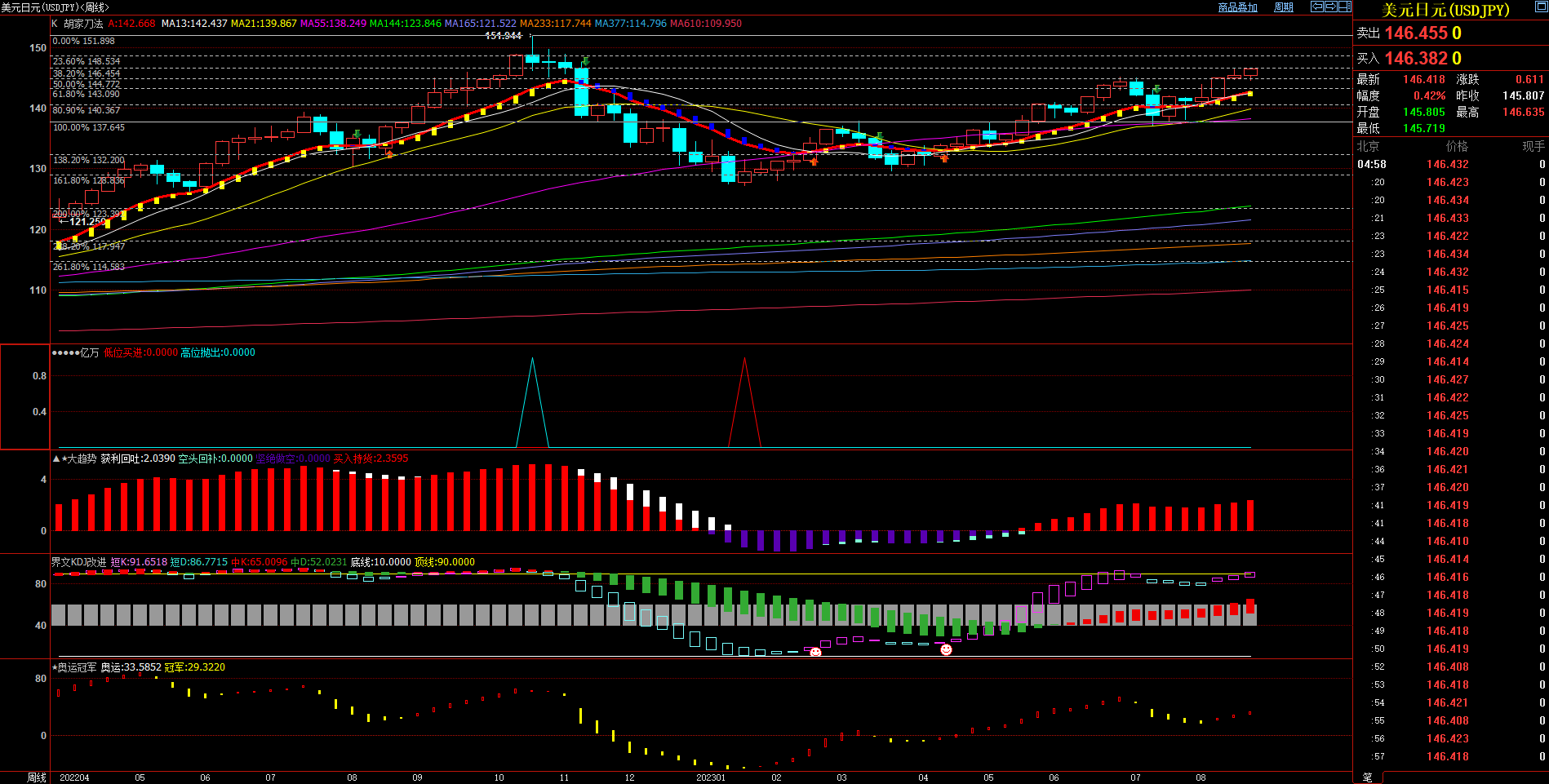The width and height of the screenshot is (1549, 784).
Task: Click green down-arrow signal above July 2023 candle
Action: (x=1156, y=89)
